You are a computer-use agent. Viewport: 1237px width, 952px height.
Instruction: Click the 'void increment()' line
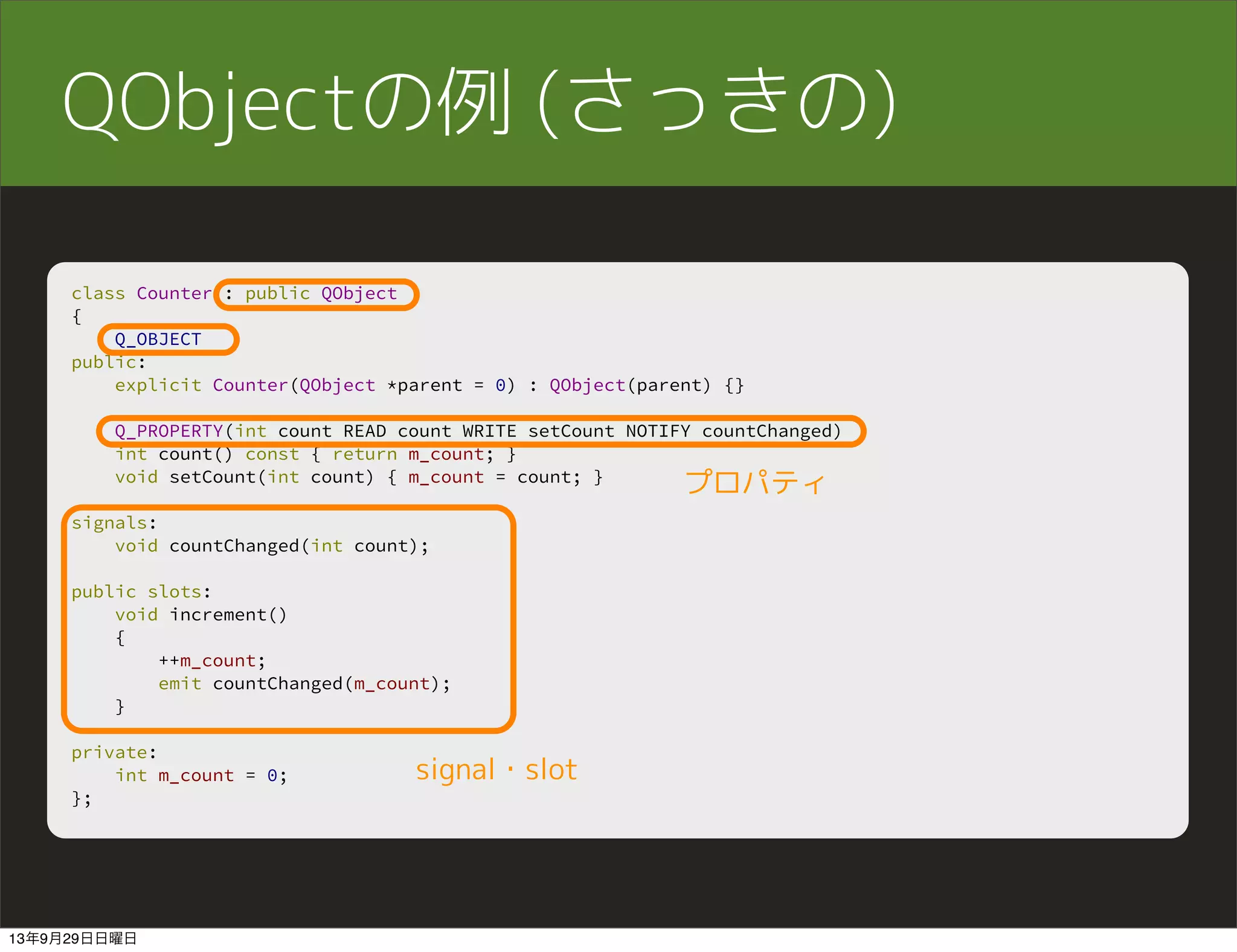coord(201,615)
